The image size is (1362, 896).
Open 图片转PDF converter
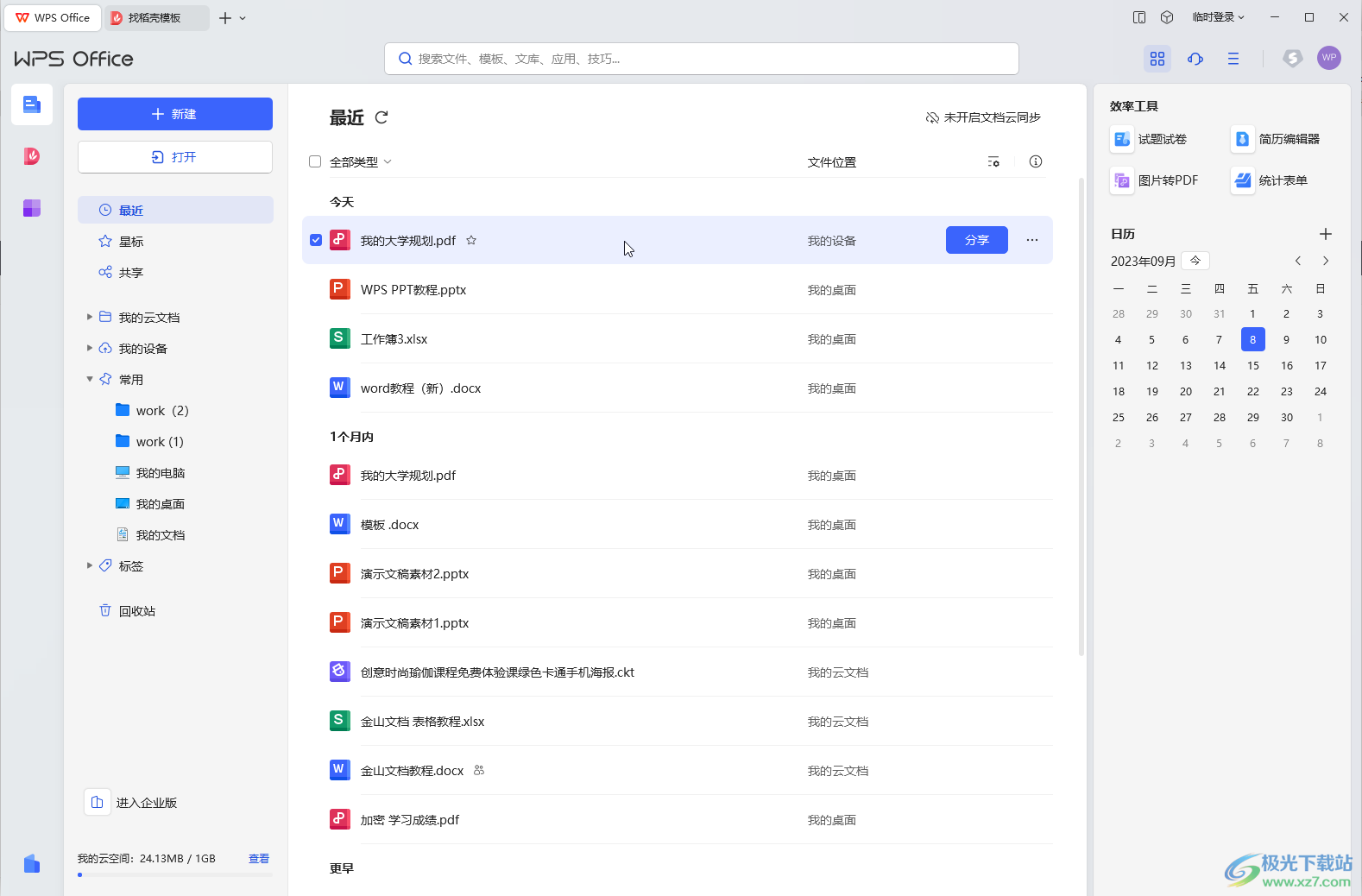[x=1155, y=180]
